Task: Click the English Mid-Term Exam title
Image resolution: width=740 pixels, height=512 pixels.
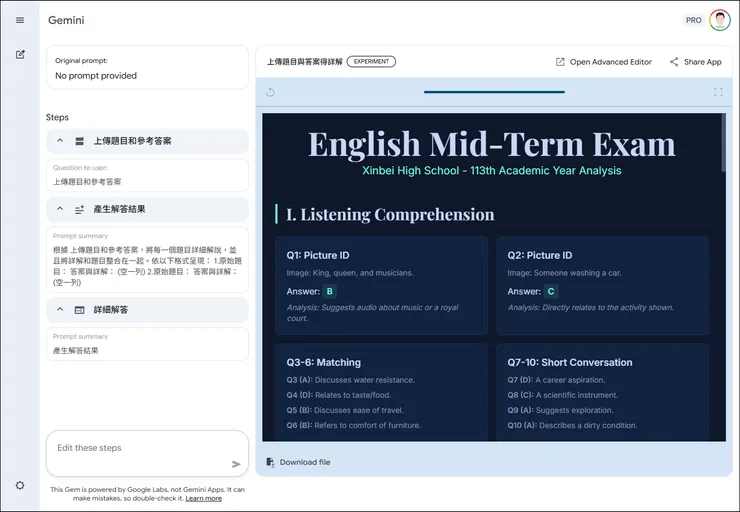Action: coord(492,144)
